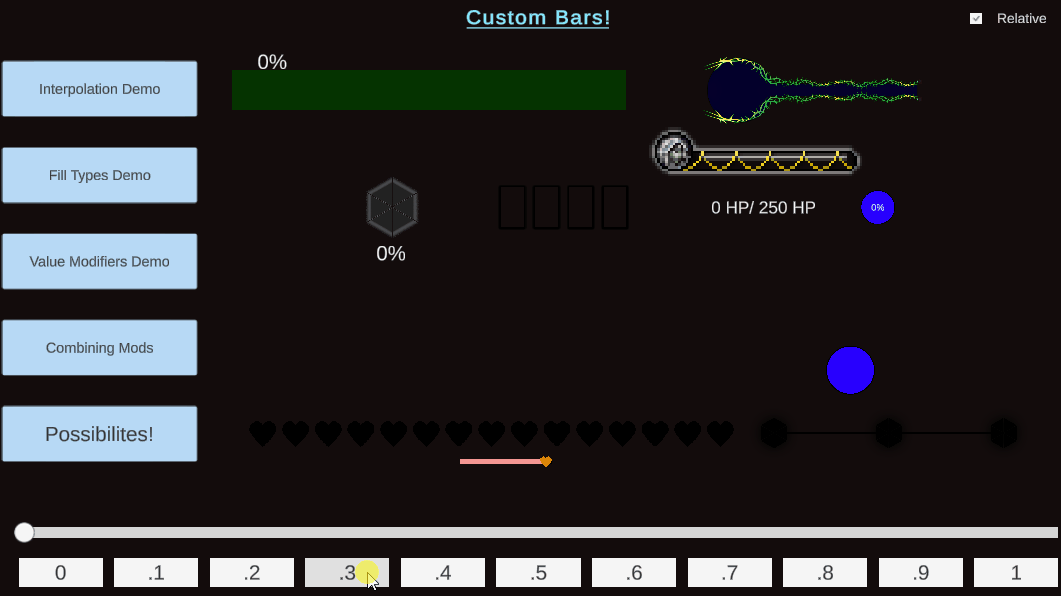Click the orange diamond bar marker
The height and width of the screenshot is (596, 1061).
tap(546, 461)
